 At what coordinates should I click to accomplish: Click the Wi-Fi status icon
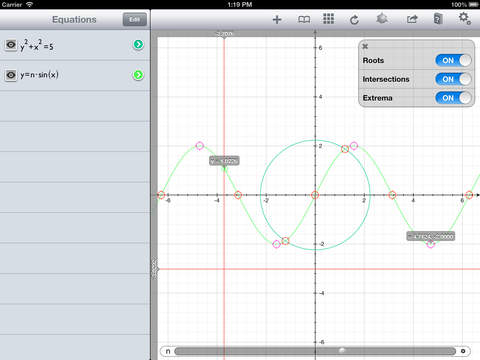(30, 4)
